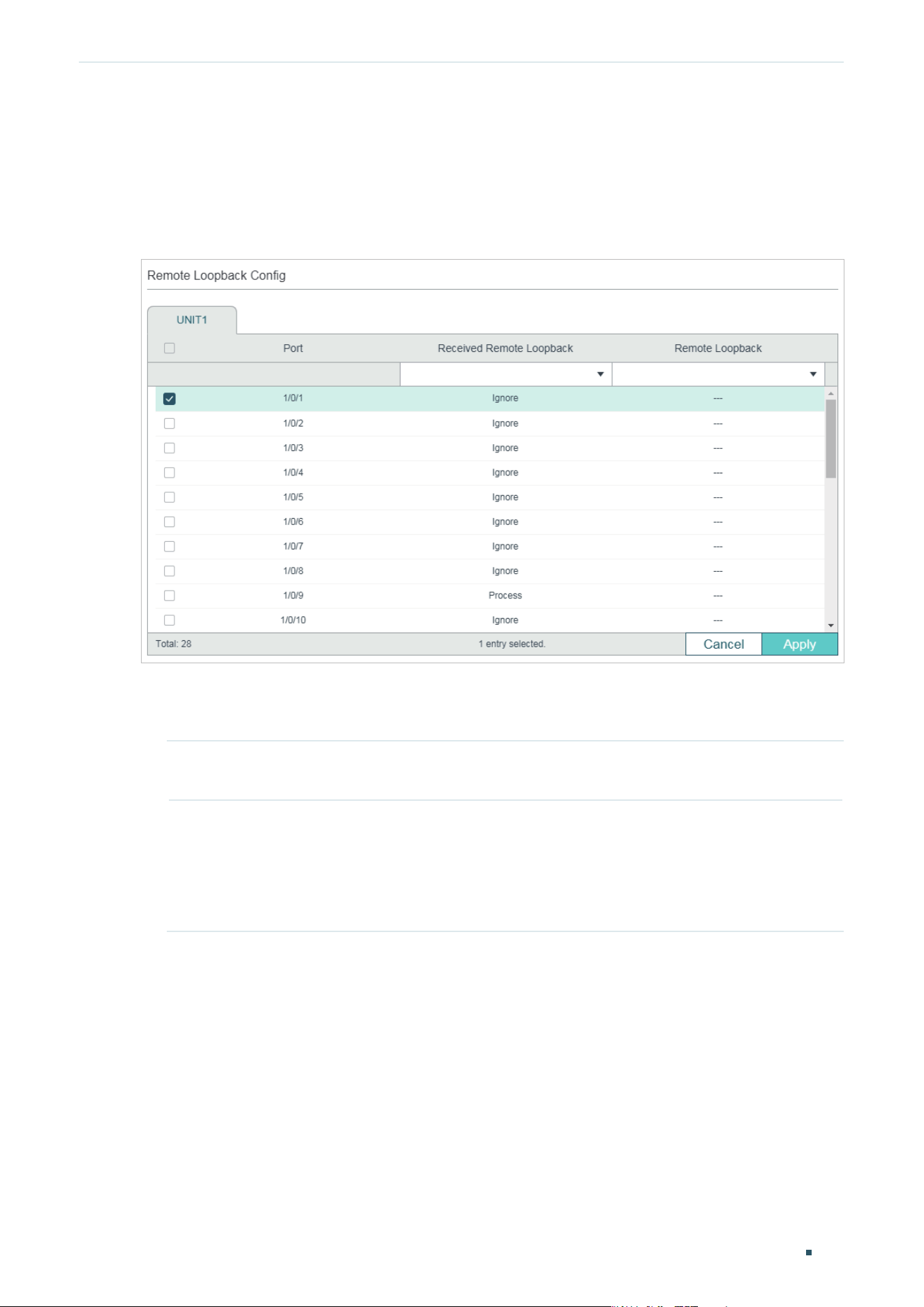This screenshot has height=1307, width=924.
Task: Open the Remote Loopback dropdown
Action: pyautogui.click(x=718, y=374)
